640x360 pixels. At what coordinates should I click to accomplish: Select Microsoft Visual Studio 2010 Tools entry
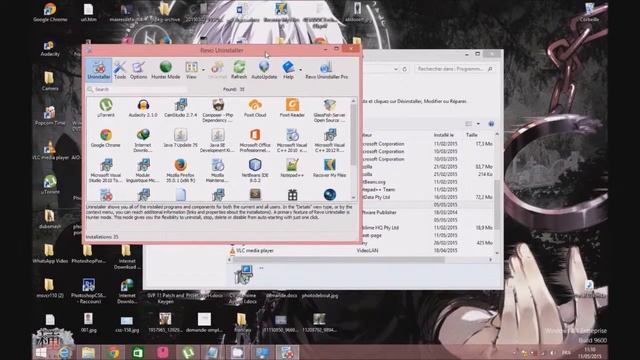[106, 170]
